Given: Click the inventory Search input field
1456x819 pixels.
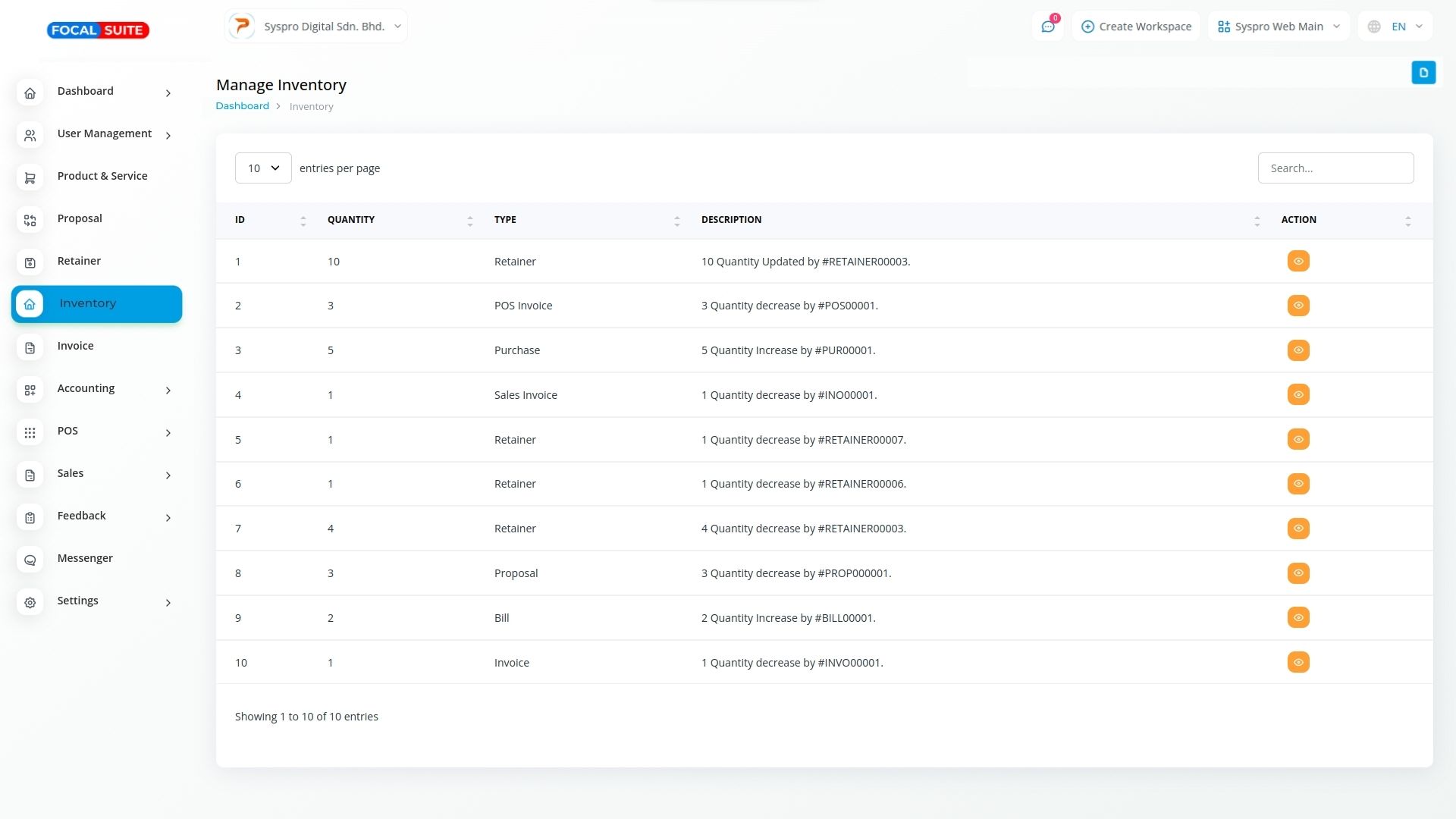Looking at the screenshot, I should (1335, 168).
